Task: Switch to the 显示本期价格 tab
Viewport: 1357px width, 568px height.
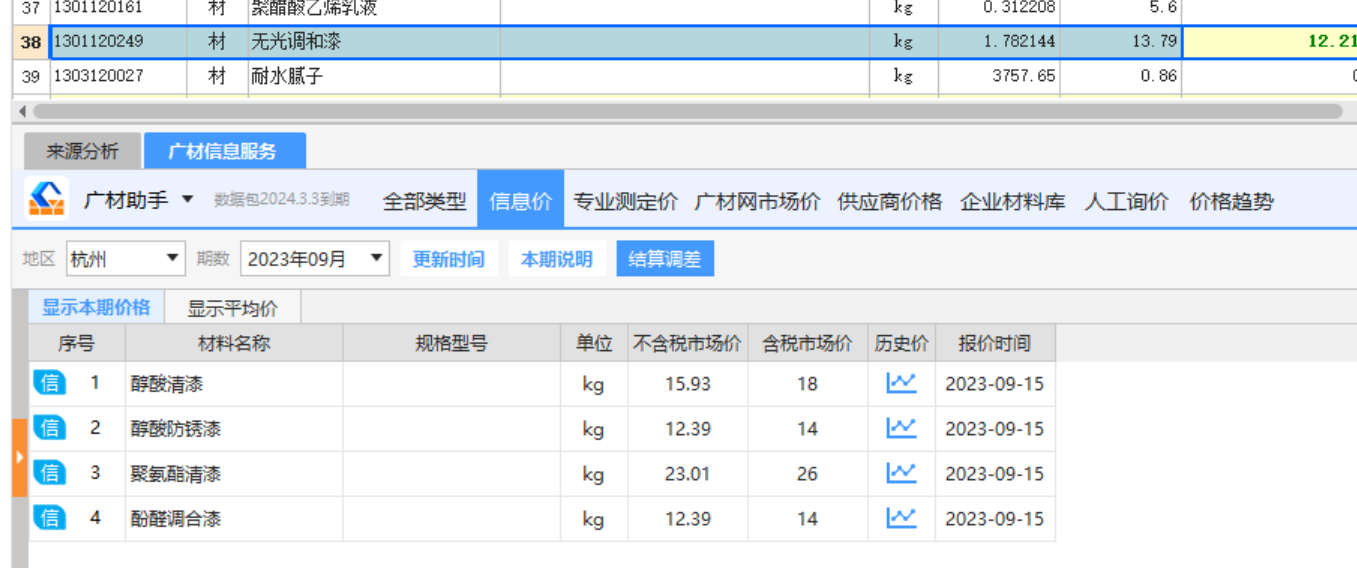Action: [x=96, y=307]
